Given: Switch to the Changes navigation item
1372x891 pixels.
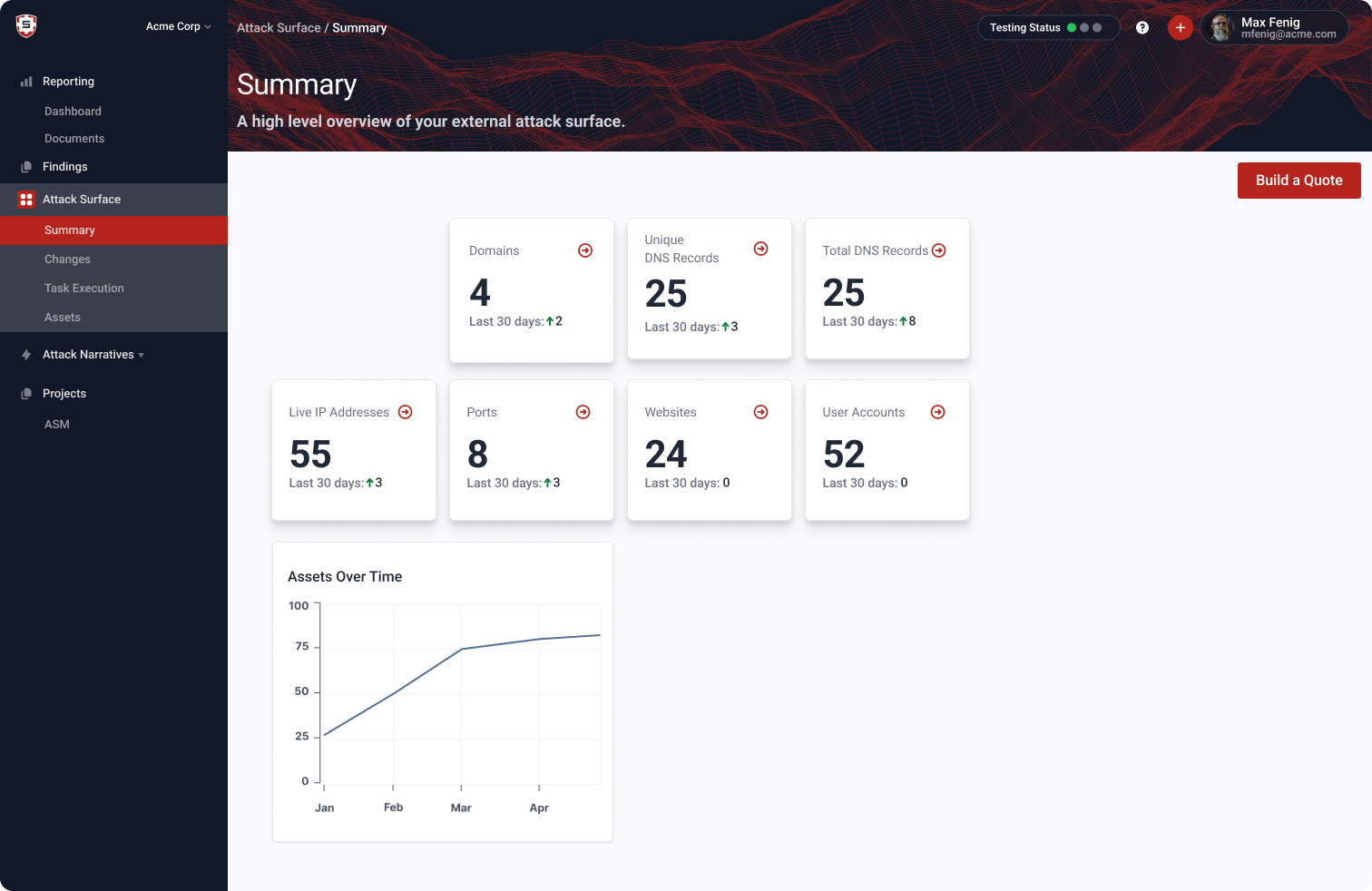Looking at the screenshot, I should click(x=67, y=259).
